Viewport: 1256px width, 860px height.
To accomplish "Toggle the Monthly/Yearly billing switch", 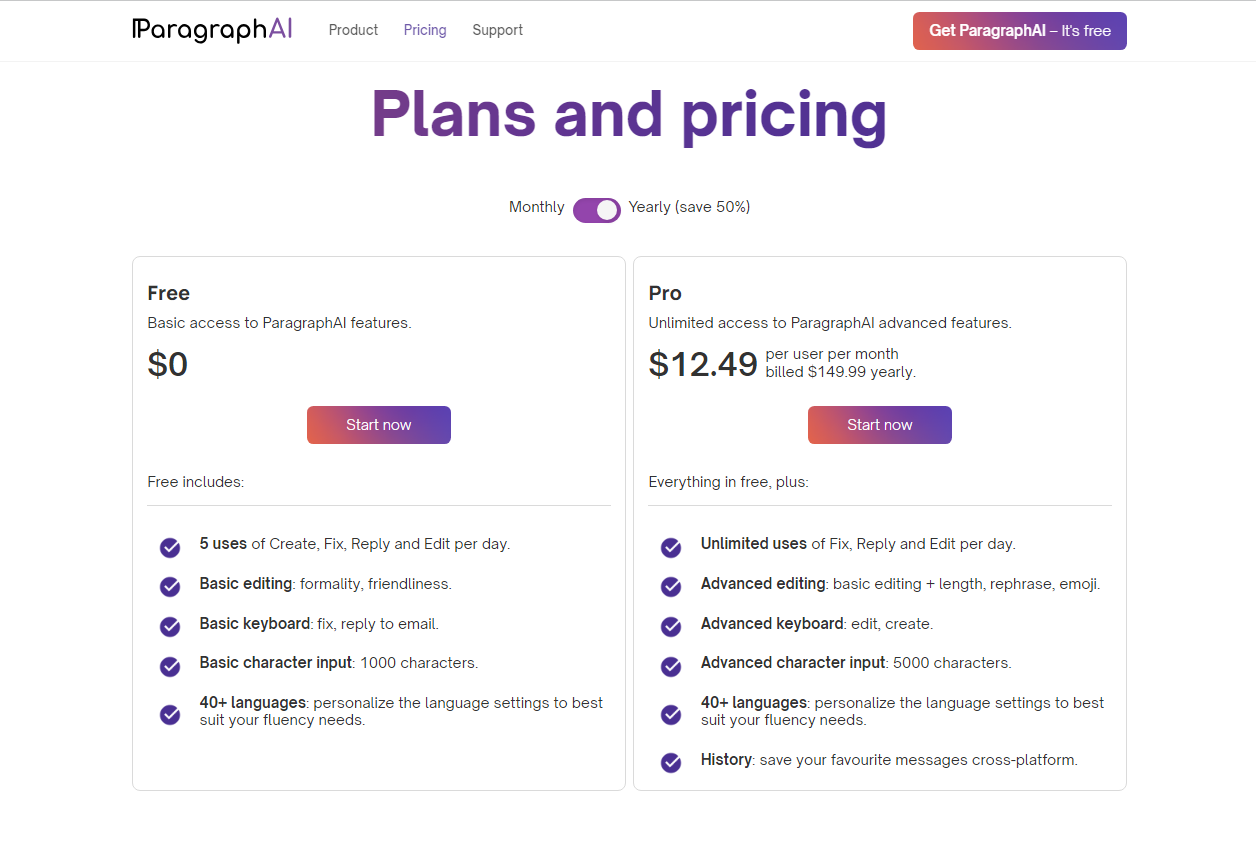I will [x=597, y=210].
